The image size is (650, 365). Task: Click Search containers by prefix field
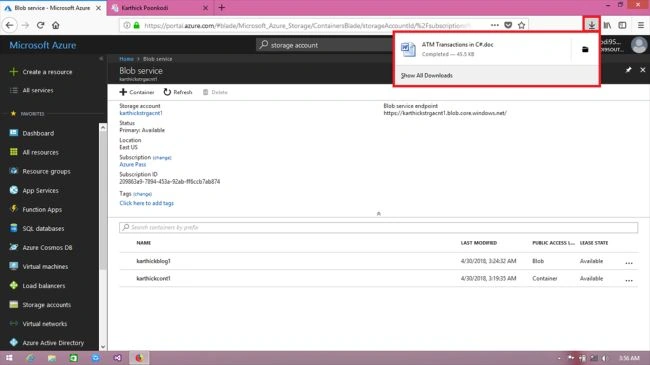click(x=378, y=227)
